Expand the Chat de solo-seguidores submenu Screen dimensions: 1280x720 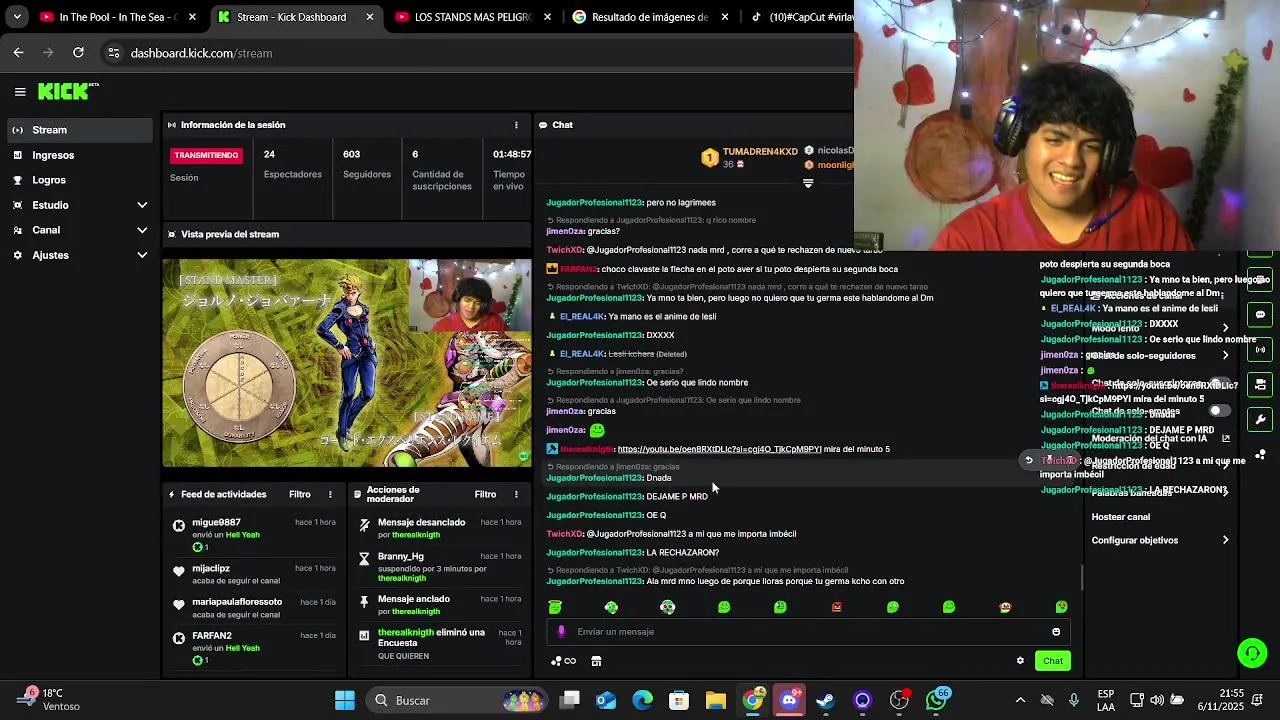tap(1160, 356)
